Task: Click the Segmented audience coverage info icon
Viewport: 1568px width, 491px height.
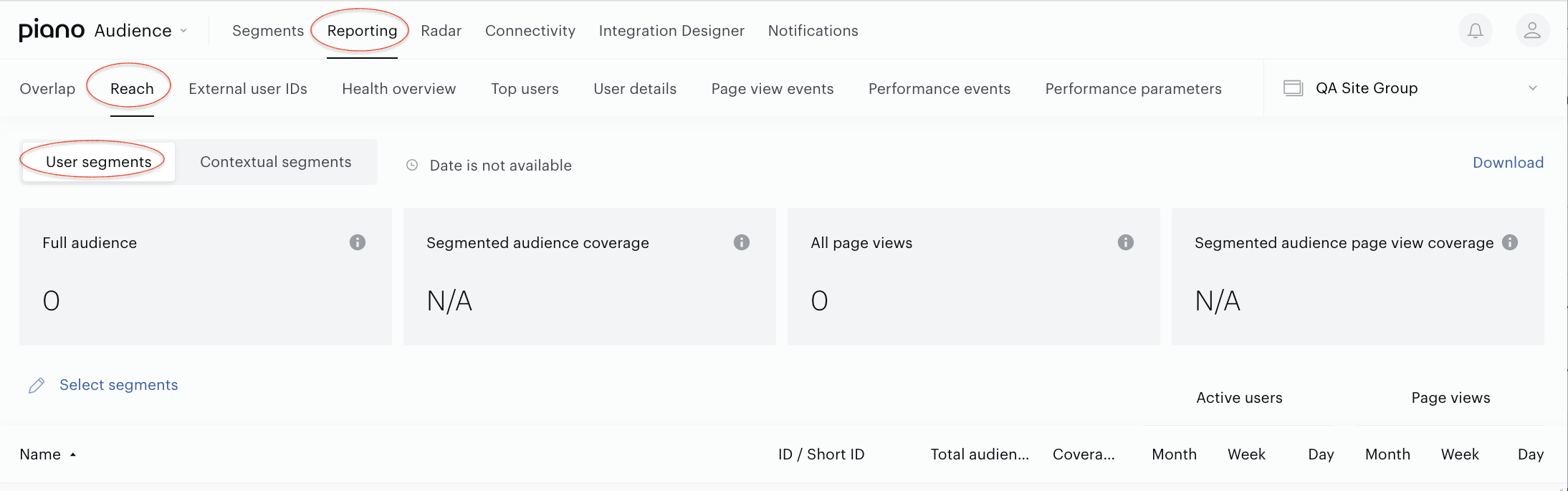Action: pyautogui.click(x=742, y=242)
